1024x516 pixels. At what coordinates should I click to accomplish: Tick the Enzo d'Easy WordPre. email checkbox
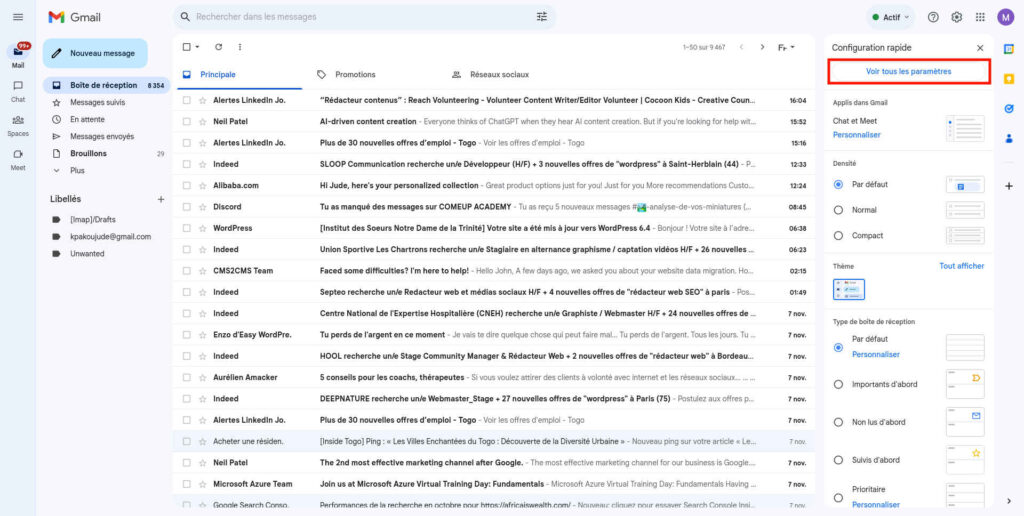(187, 335)
